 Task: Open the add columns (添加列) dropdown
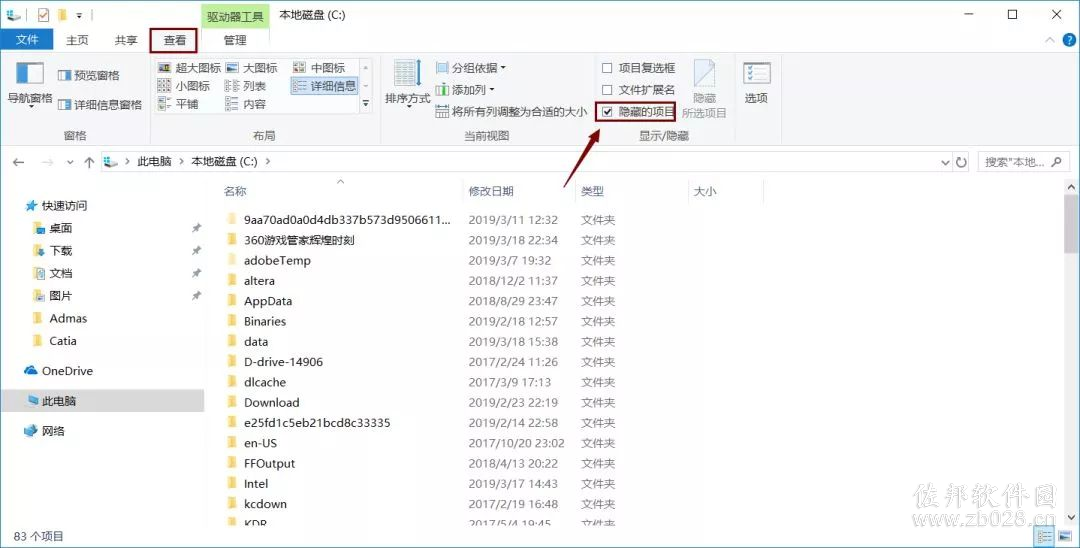(x=465, y=89)
